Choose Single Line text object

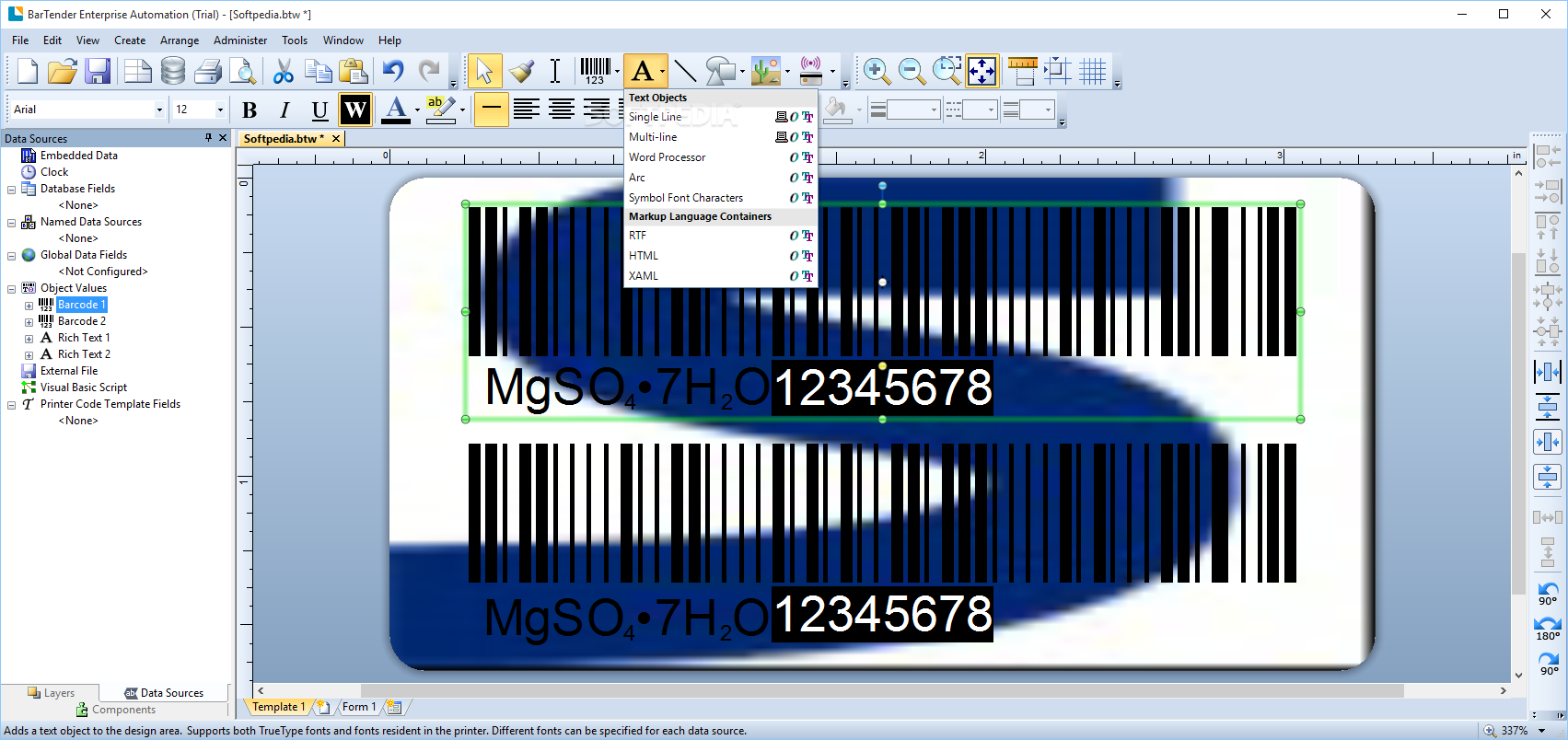[721, 117]
